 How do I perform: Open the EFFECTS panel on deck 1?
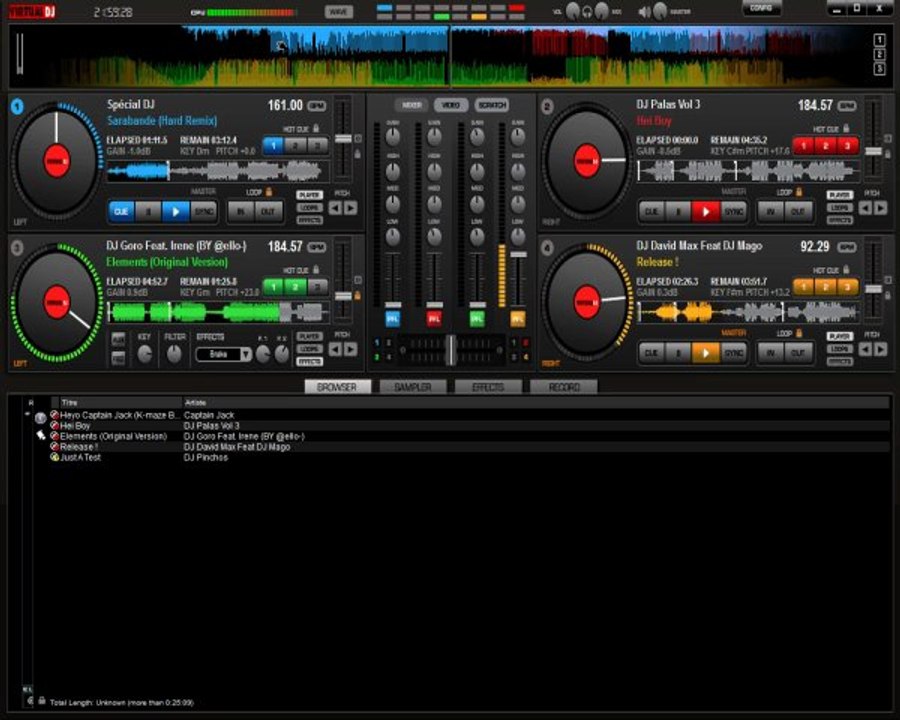click(309, 220)
